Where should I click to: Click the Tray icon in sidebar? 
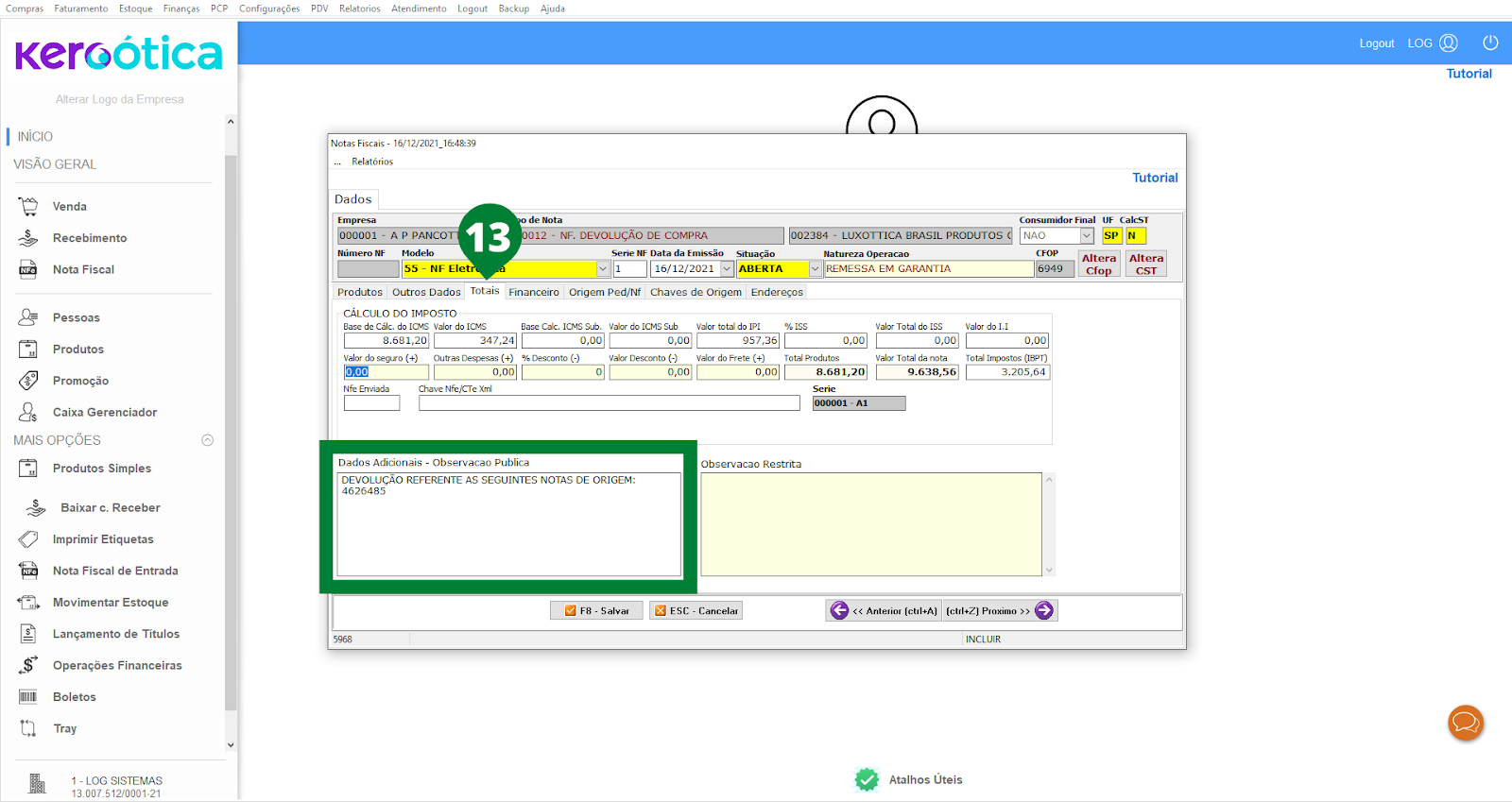tap(28, 728)
